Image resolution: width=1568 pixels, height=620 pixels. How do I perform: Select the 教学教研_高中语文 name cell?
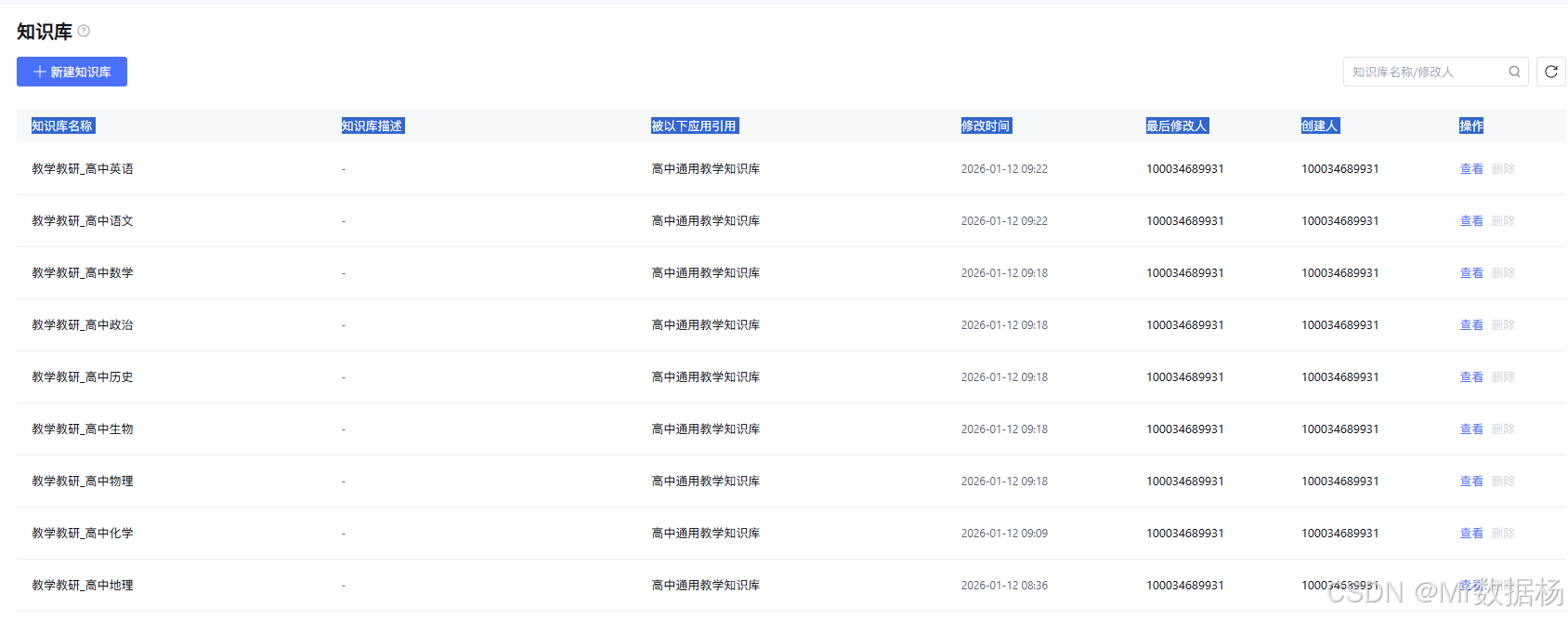(x=83, y=221)
